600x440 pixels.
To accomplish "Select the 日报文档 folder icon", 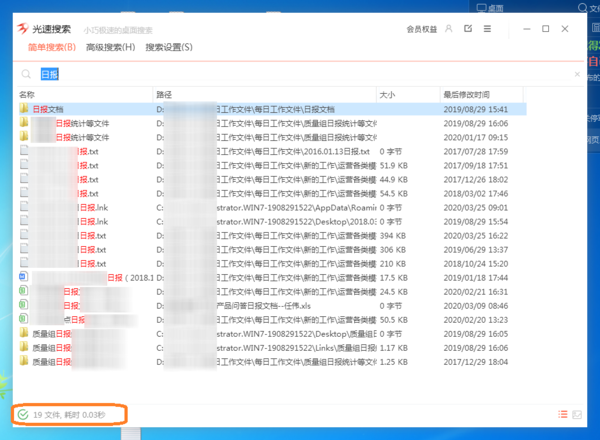I will [24, 109].
